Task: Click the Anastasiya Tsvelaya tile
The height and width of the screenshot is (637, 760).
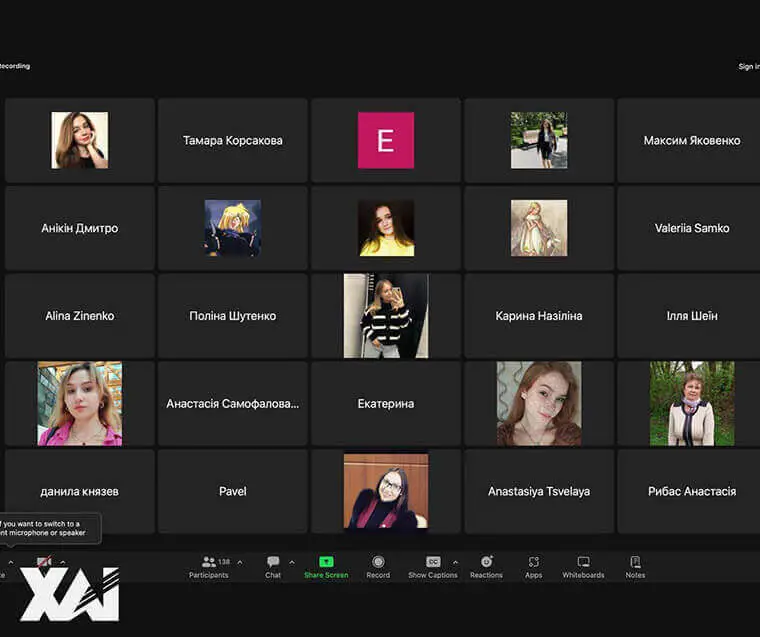Action: click(538, 491)
